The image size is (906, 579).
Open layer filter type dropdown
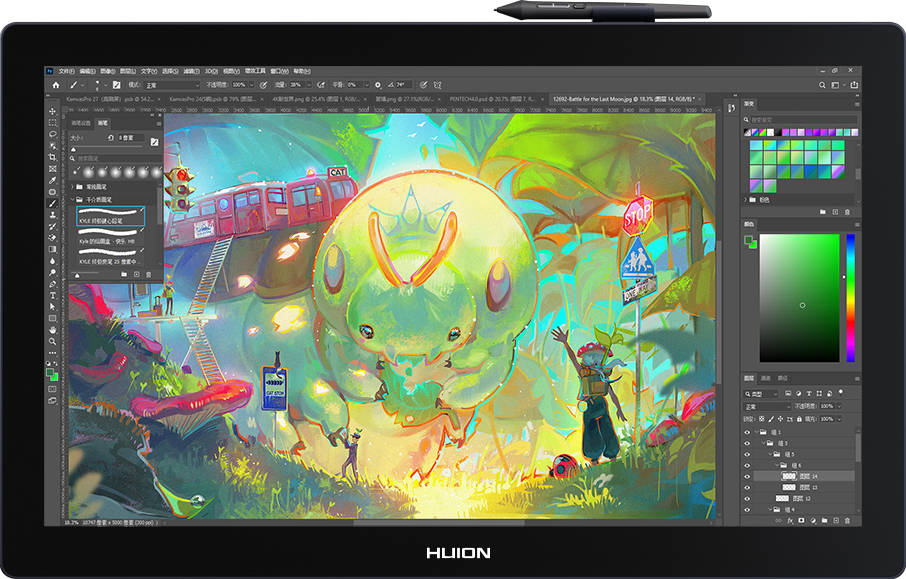point(762,394)
